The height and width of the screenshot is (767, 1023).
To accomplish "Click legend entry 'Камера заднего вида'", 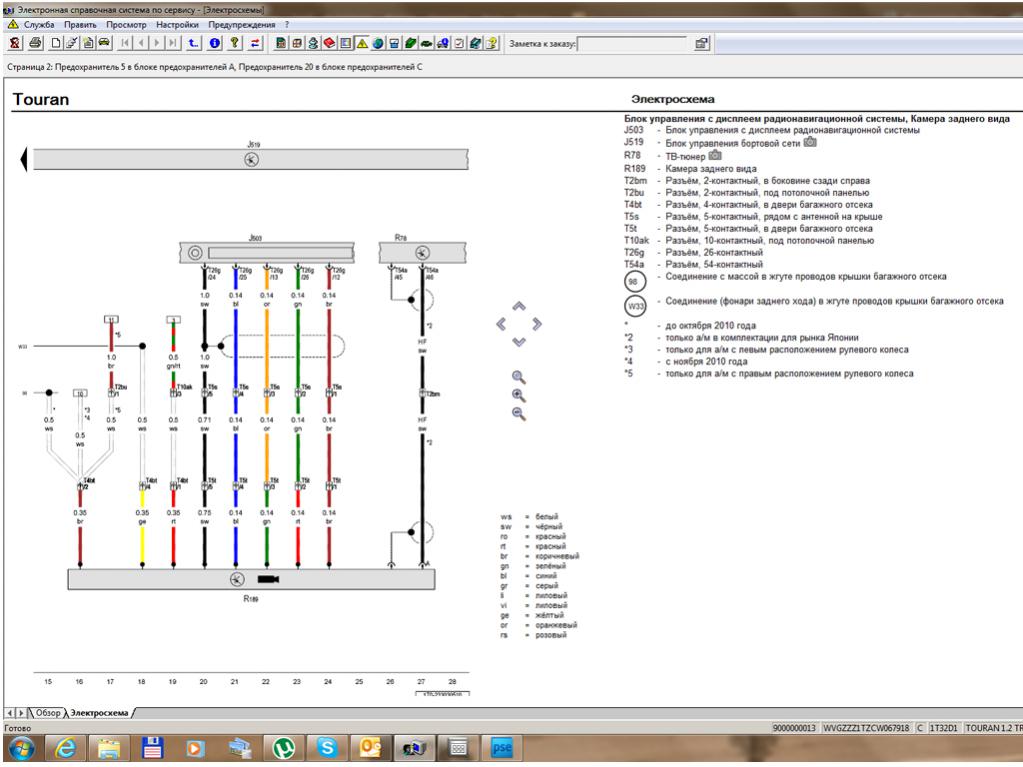I will [x=710, y=168].
